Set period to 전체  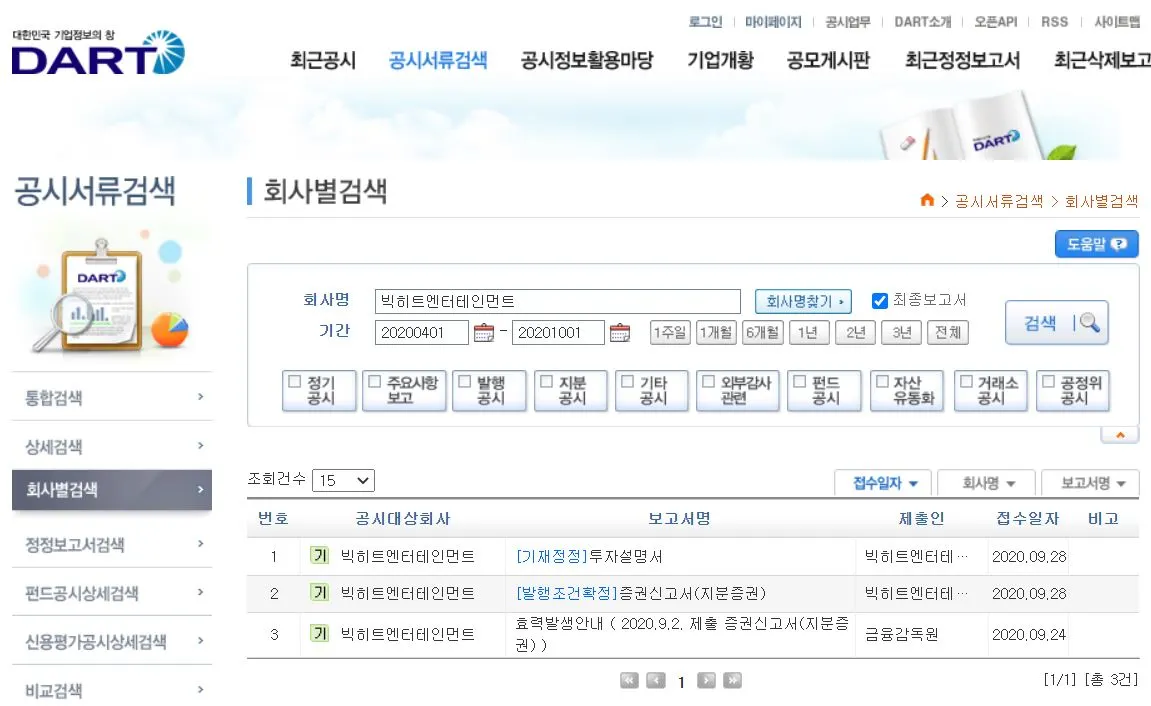948,332
